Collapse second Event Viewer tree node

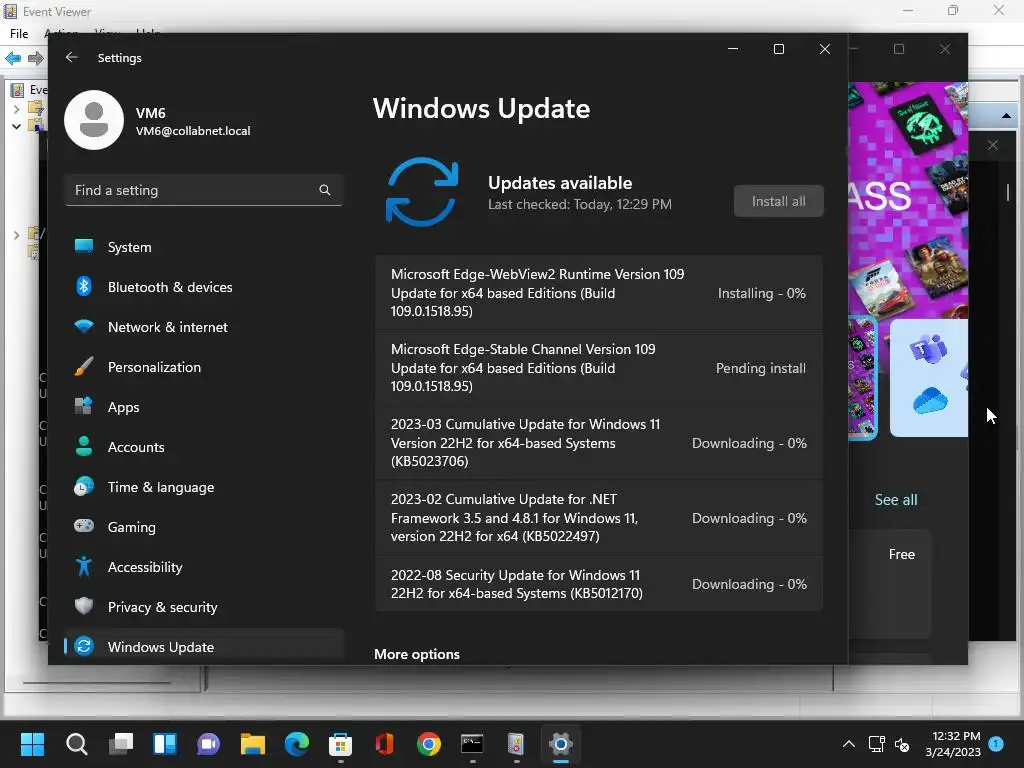pos(16,126)
